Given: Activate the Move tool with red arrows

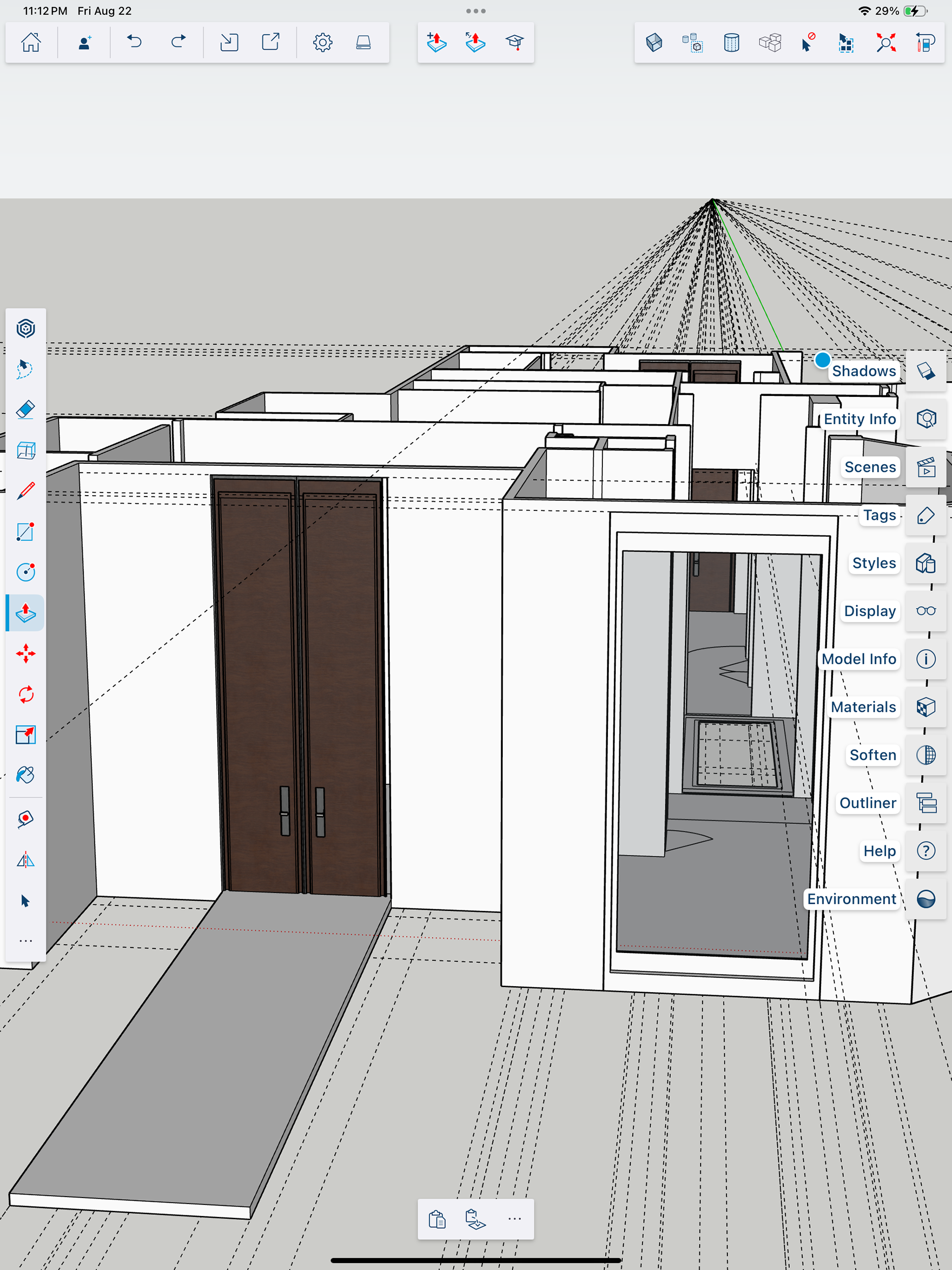Looking at the screenshot, I should pos(25,653).
